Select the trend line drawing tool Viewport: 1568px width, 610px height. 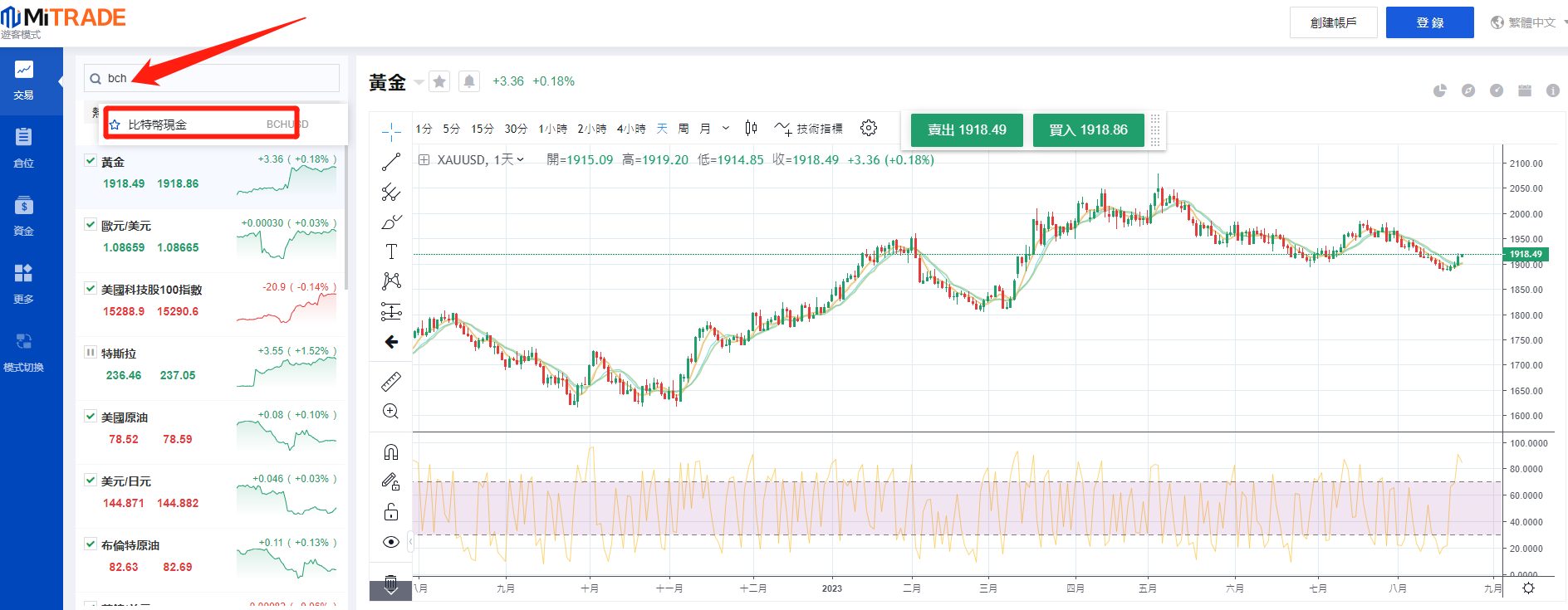tap(391, 163)
